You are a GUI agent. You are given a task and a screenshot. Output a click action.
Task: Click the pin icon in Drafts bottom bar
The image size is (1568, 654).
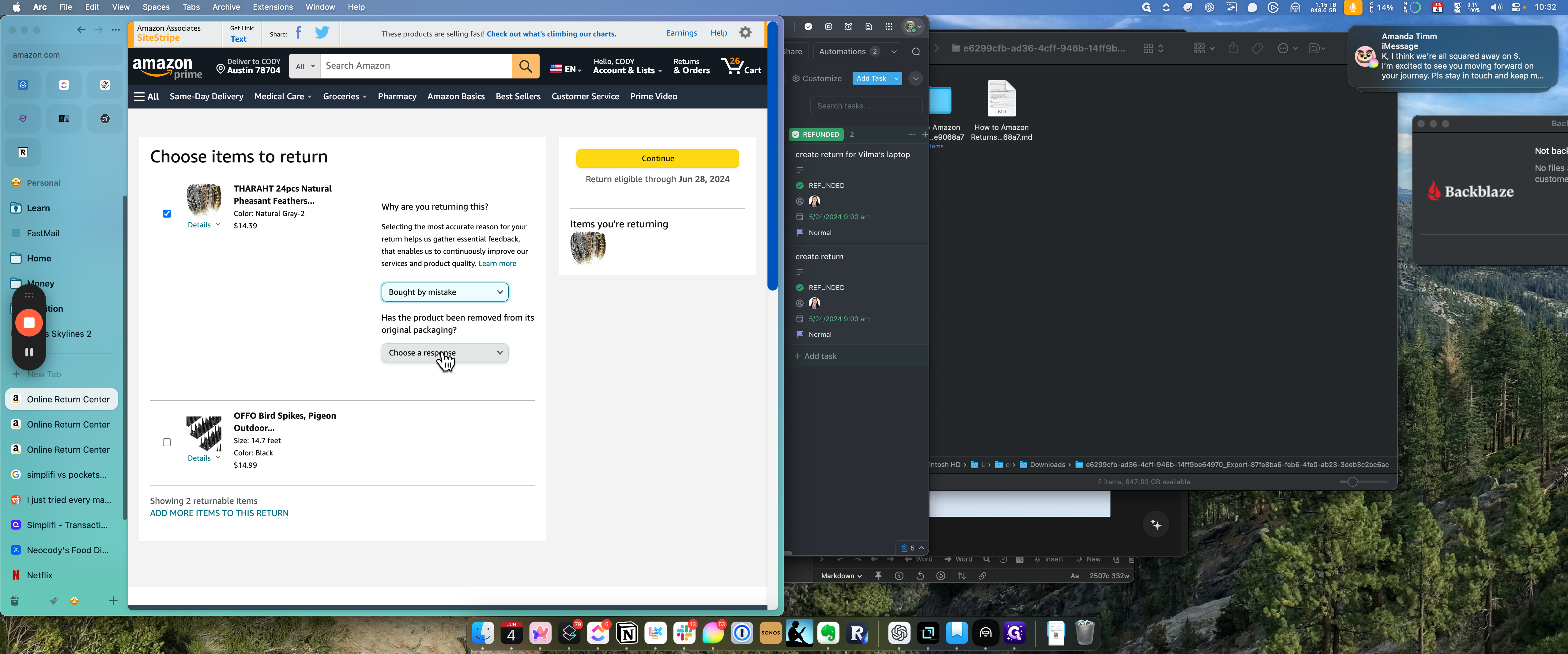click(x=878, y=576)
